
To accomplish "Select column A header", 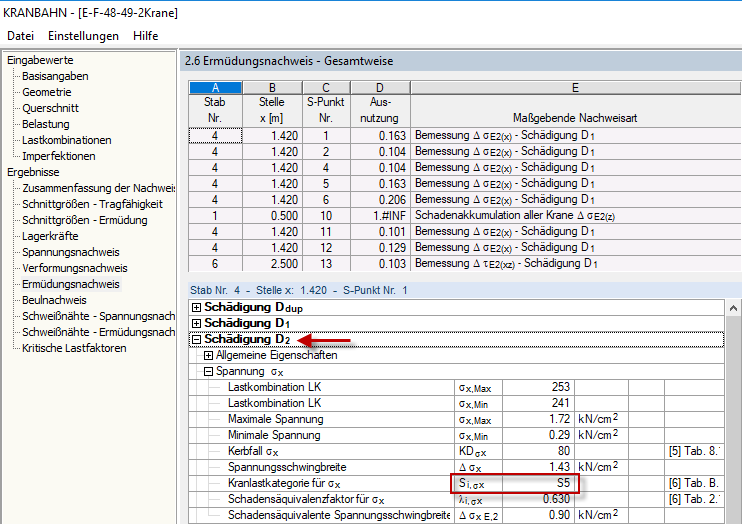I will (x=215, y=88).
